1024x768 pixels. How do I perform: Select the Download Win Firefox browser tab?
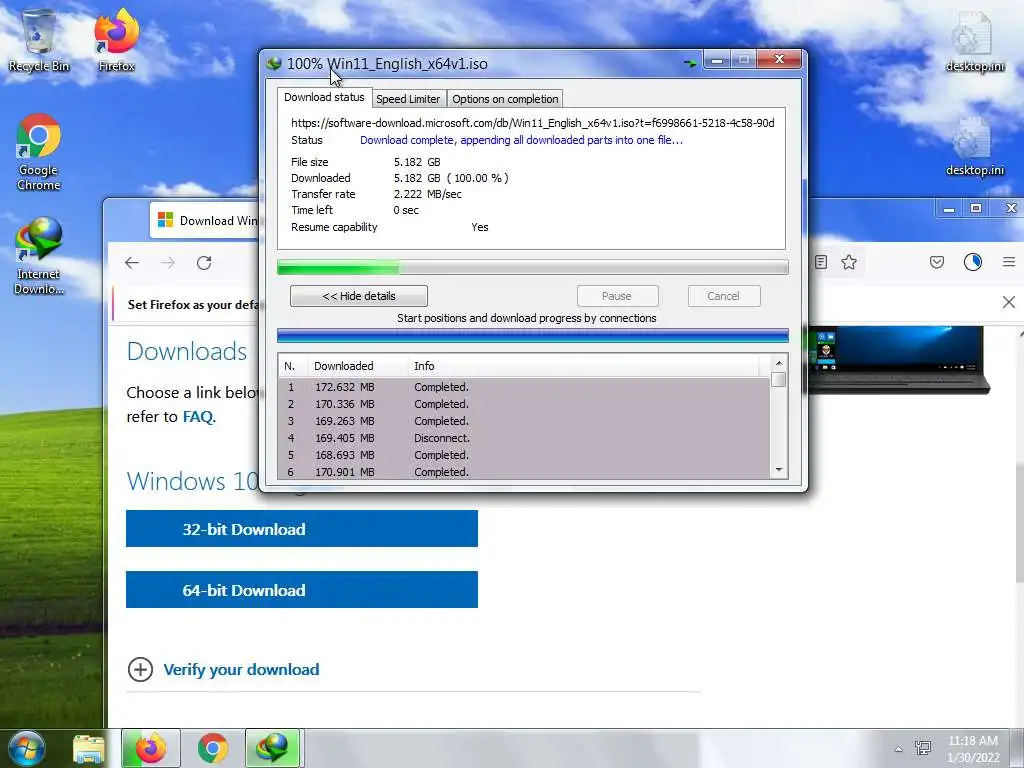[206, 221]
